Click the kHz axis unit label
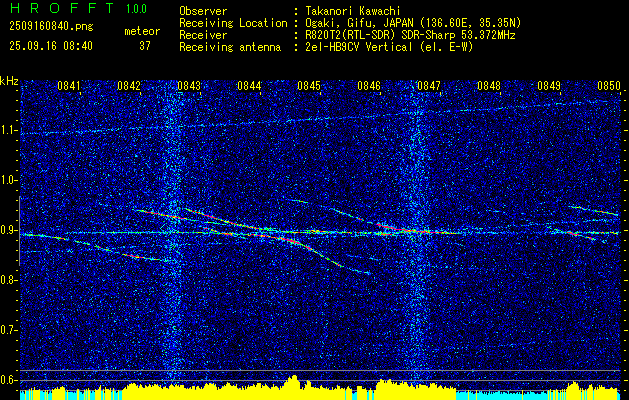 coord(9,81)
